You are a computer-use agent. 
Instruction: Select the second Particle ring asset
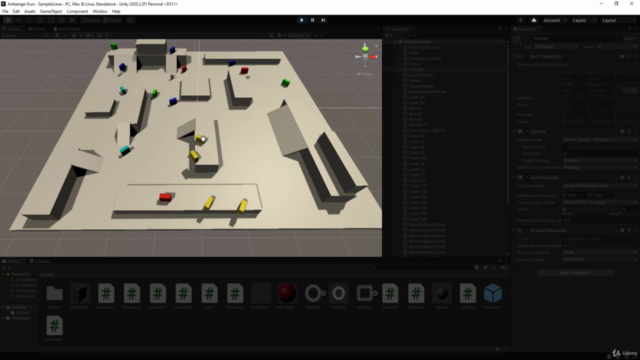pyautogui.click(x=339, y=293)
